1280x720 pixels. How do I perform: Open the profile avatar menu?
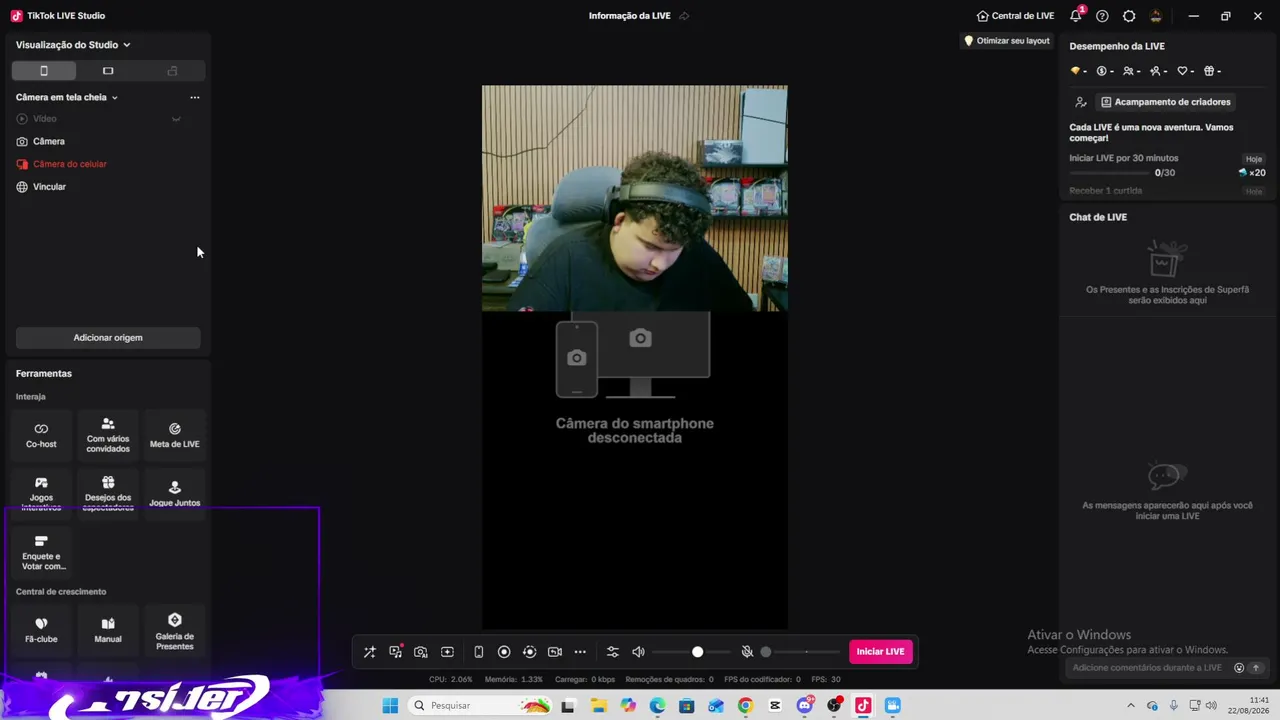click(1156, 16)
